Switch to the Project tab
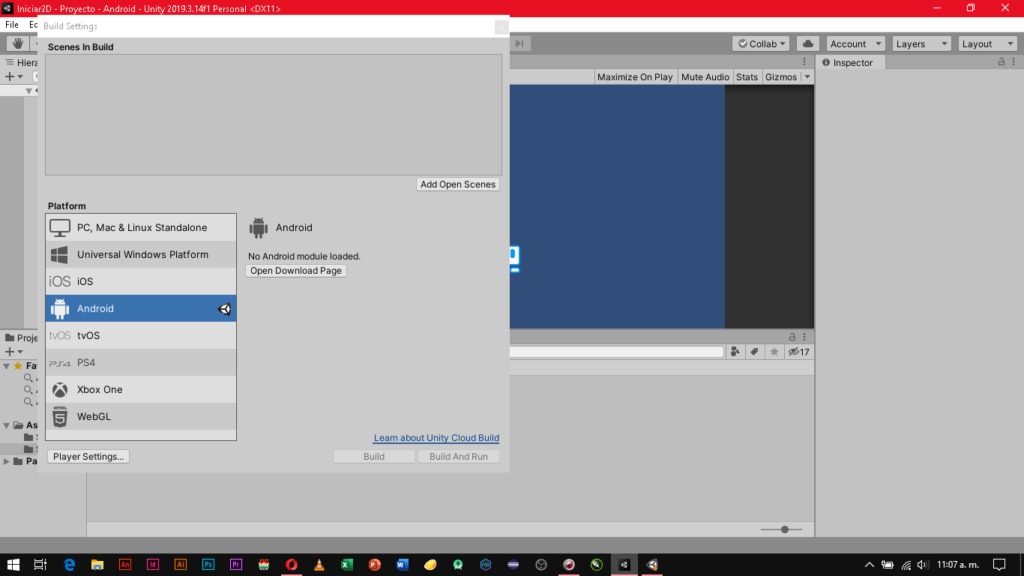 click(21, 338)
